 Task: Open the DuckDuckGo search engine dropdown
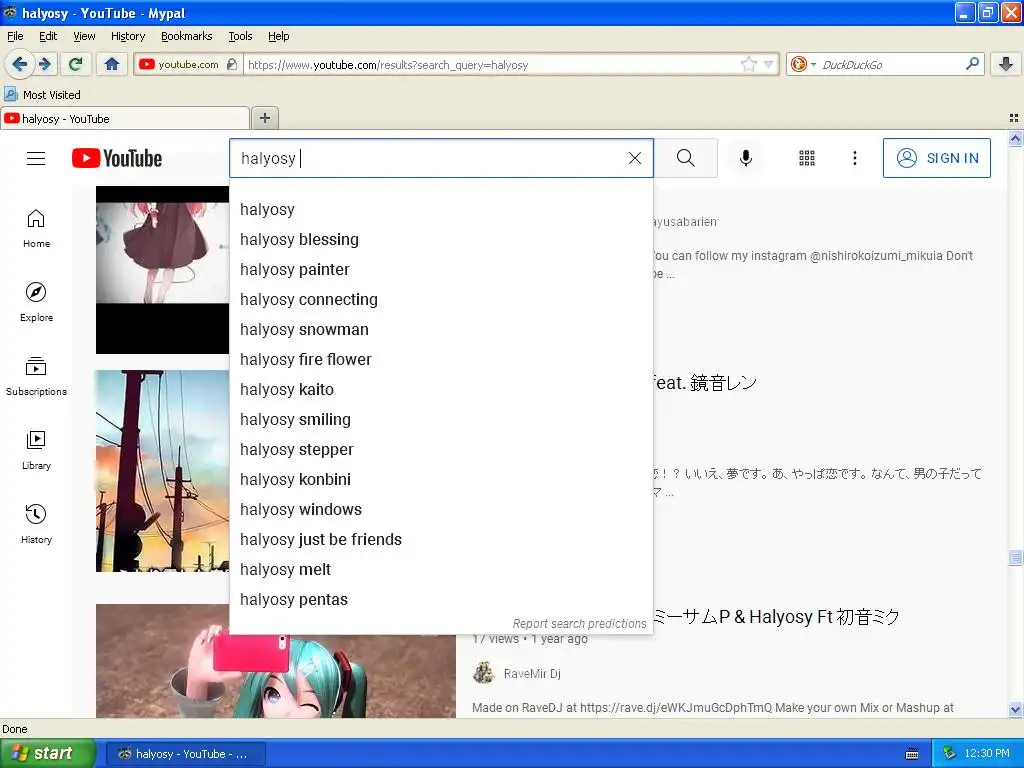(803, 64)
